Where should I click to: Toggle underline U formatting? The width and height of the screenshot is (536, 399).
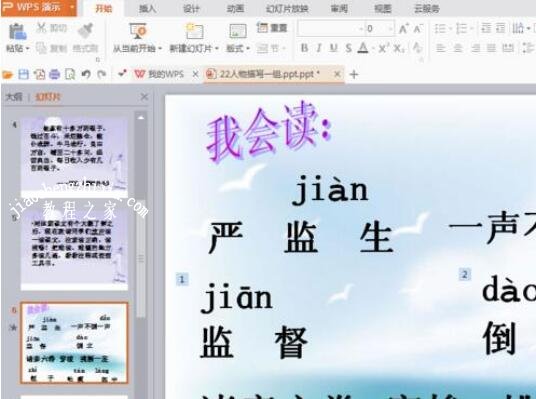click(x=334, y=48)
